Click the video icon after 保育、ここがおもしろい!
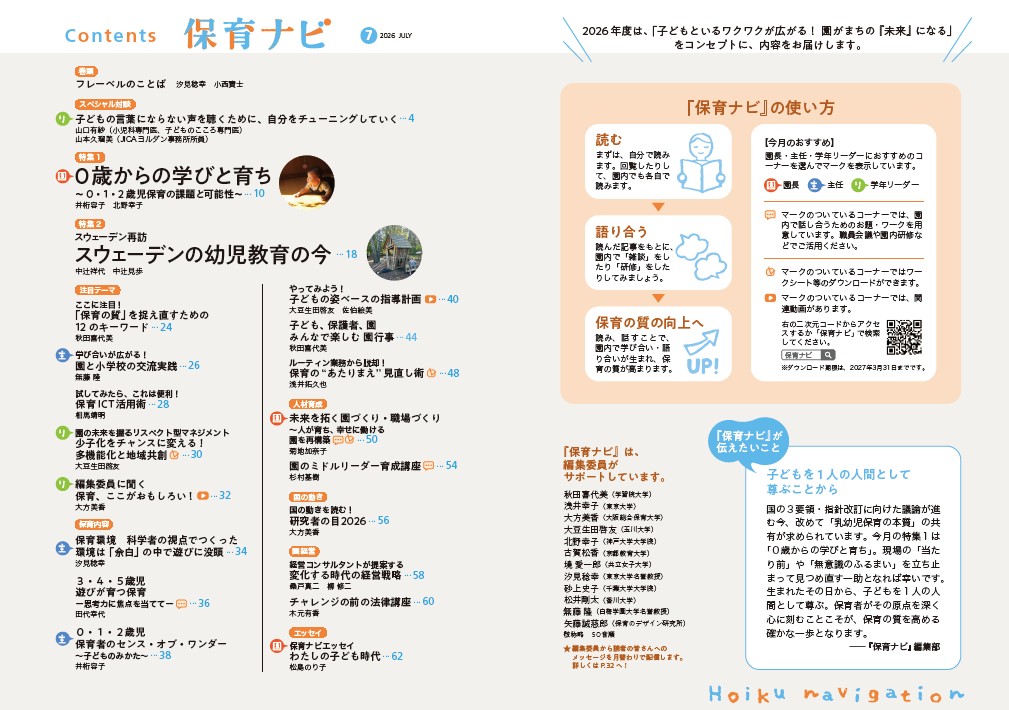 (x=203, y=496)
